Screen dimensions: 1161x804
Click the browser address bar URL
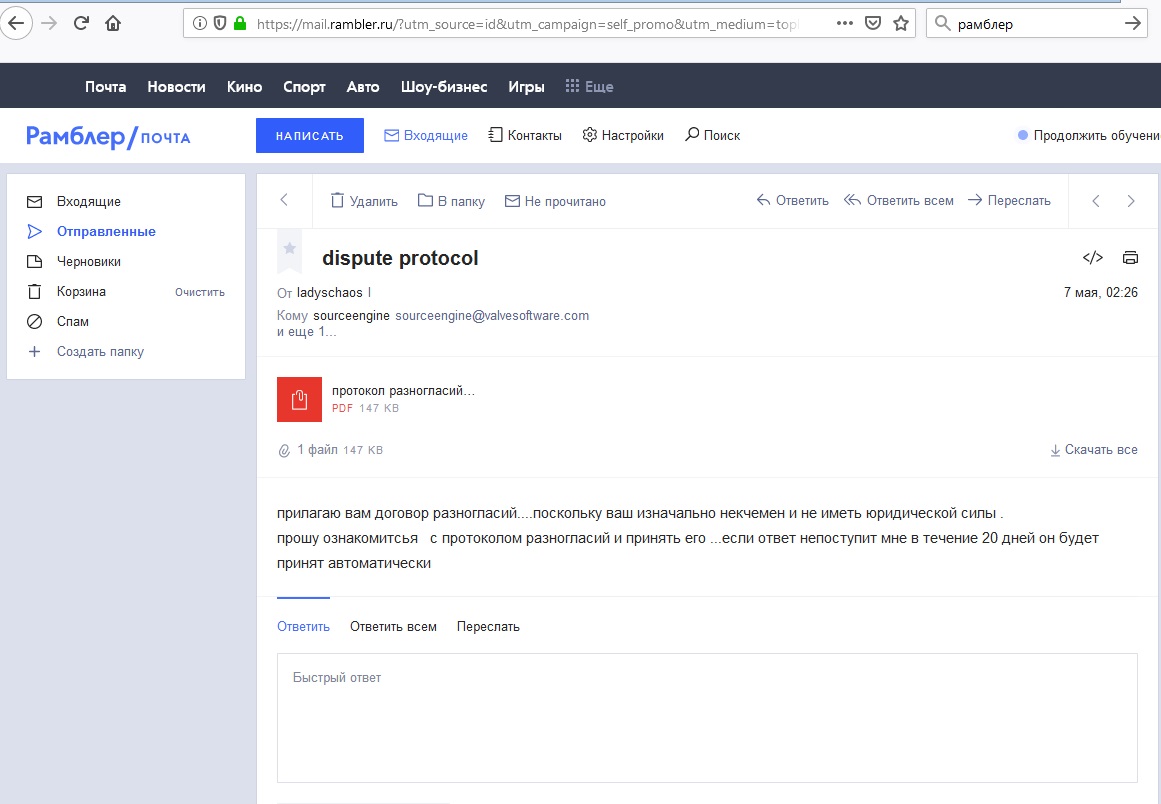tap(527, 24)
